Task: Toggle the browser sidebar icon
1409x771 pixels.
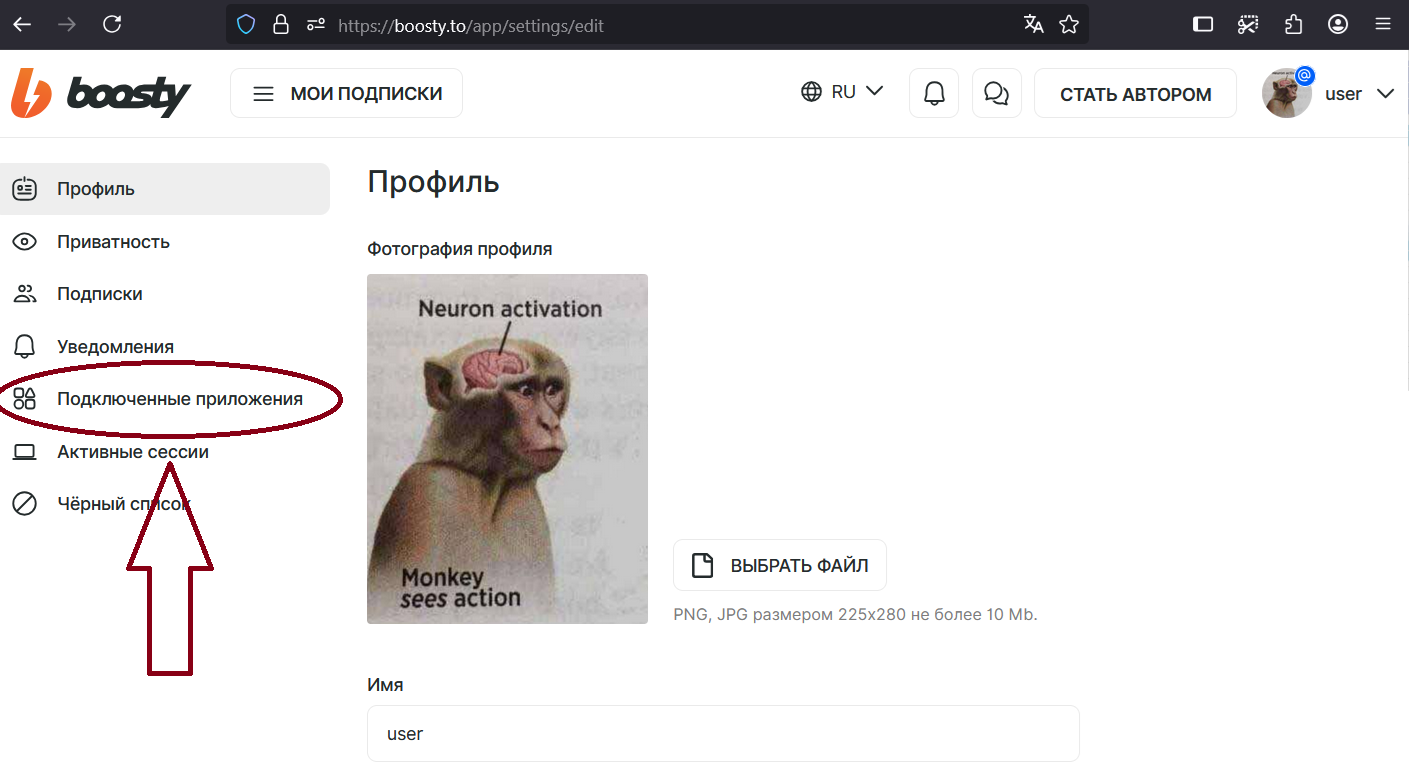Action: pos(1203,25)
